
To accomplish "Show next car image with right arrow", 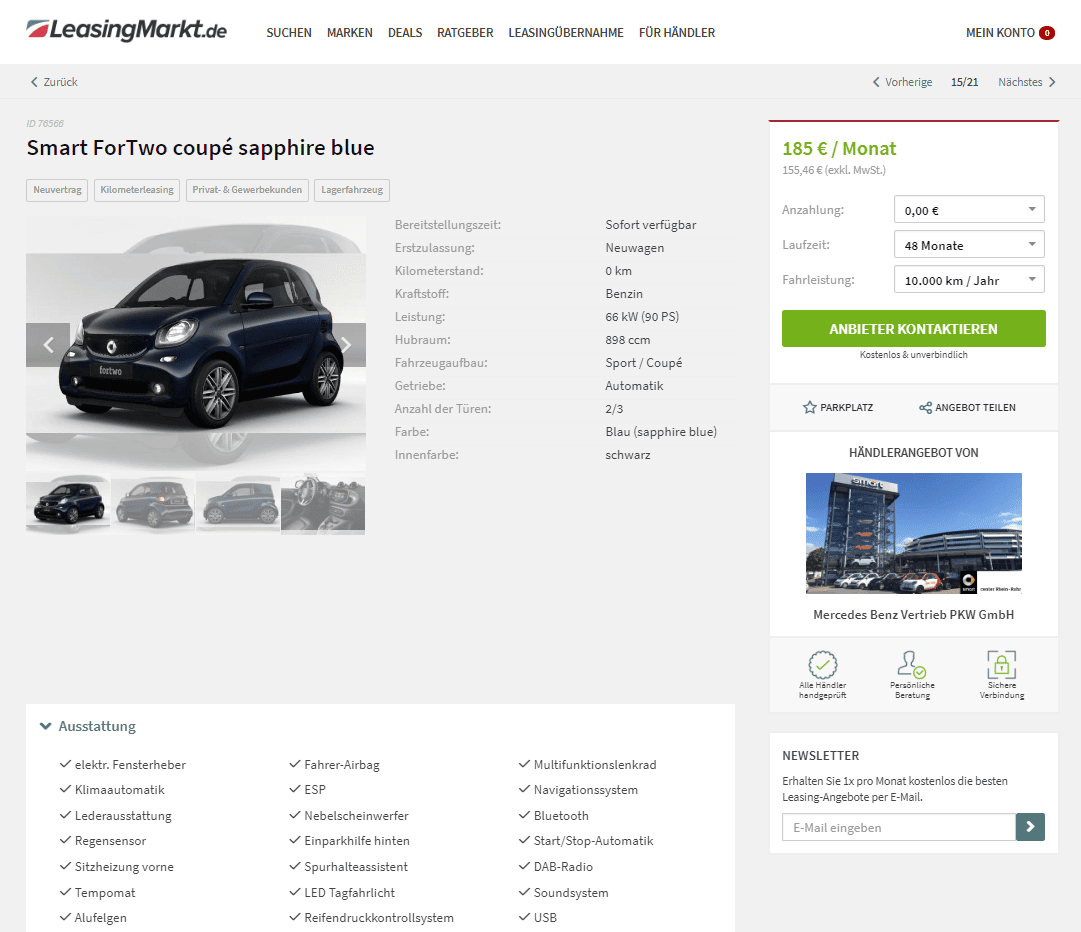I will (346, 345).
